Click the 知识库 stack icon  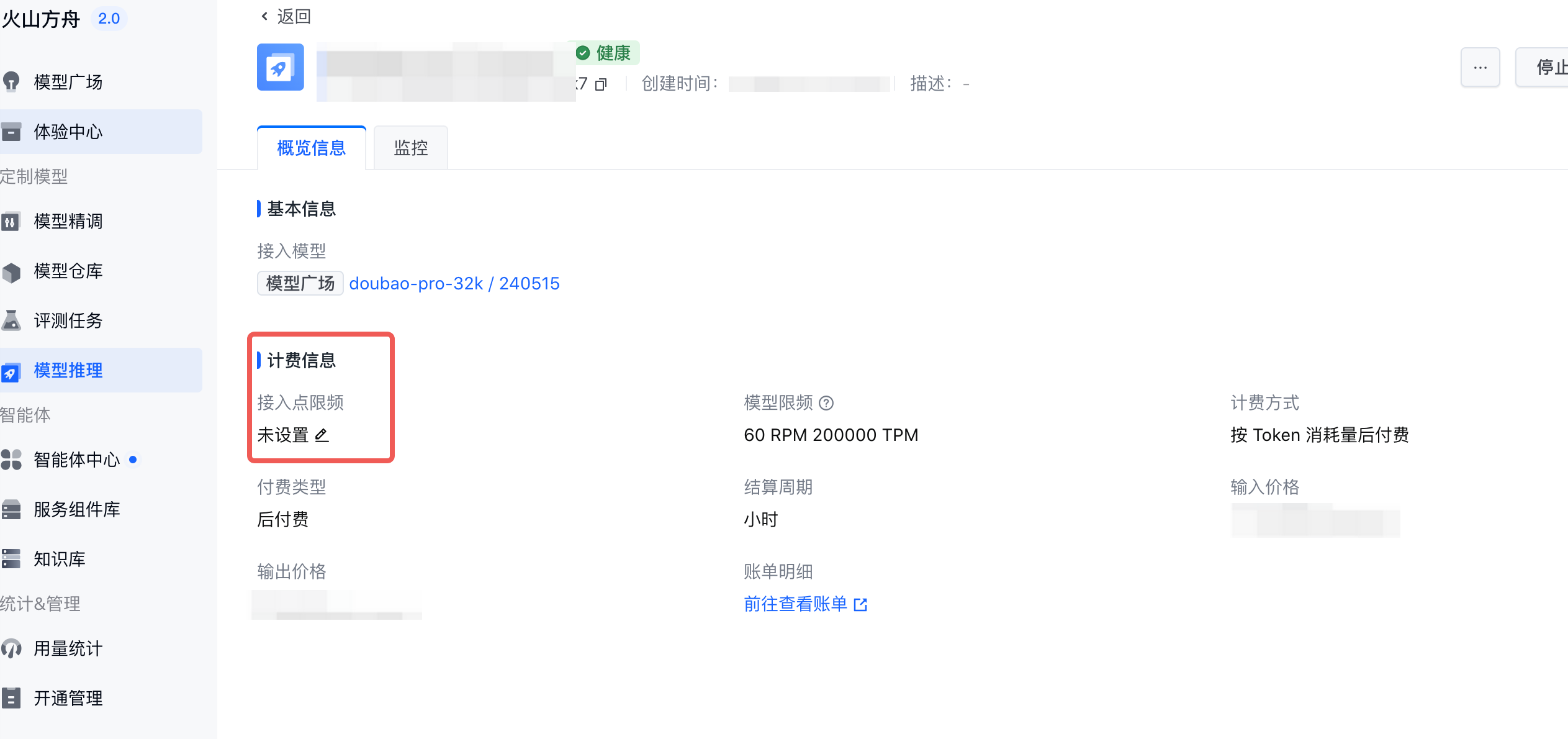point(11,559)
